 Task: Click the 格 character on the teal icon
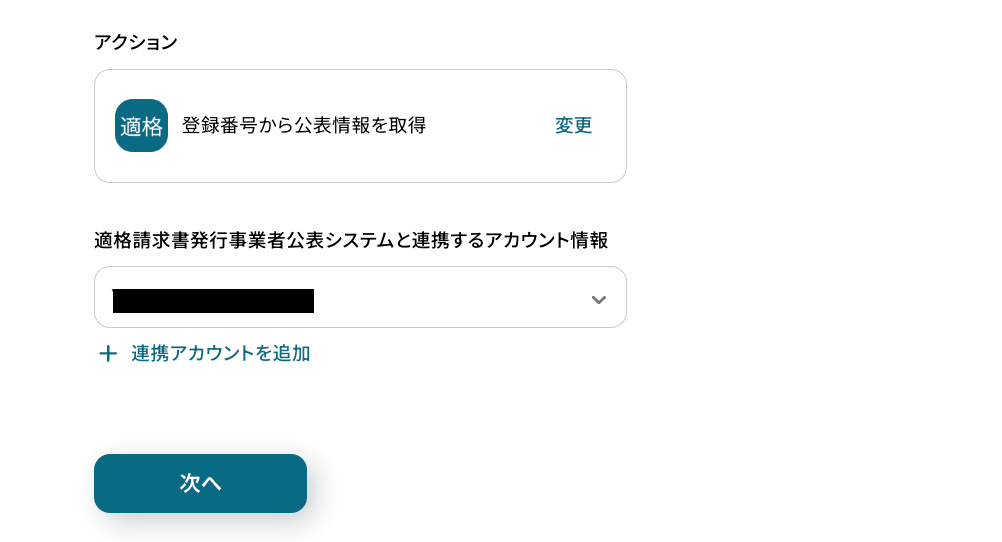coord(152,127)
